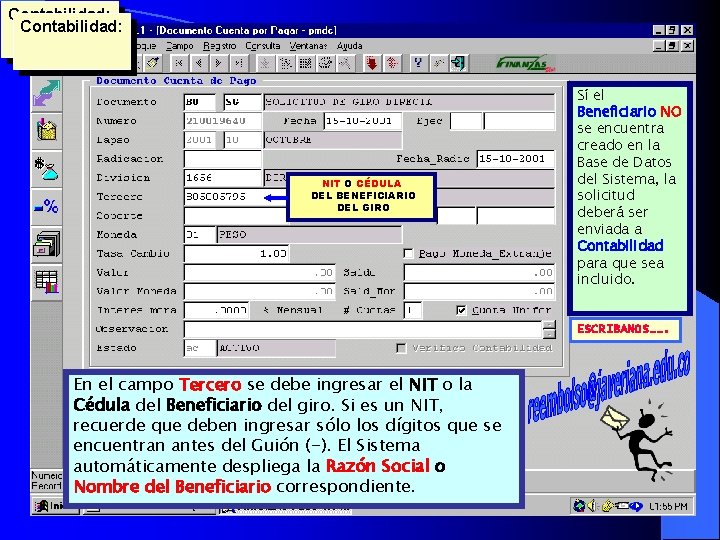This screenshot has height=540, width=720.
Task: Click the Valor Moneda field
Action: [x=259, y=292]
